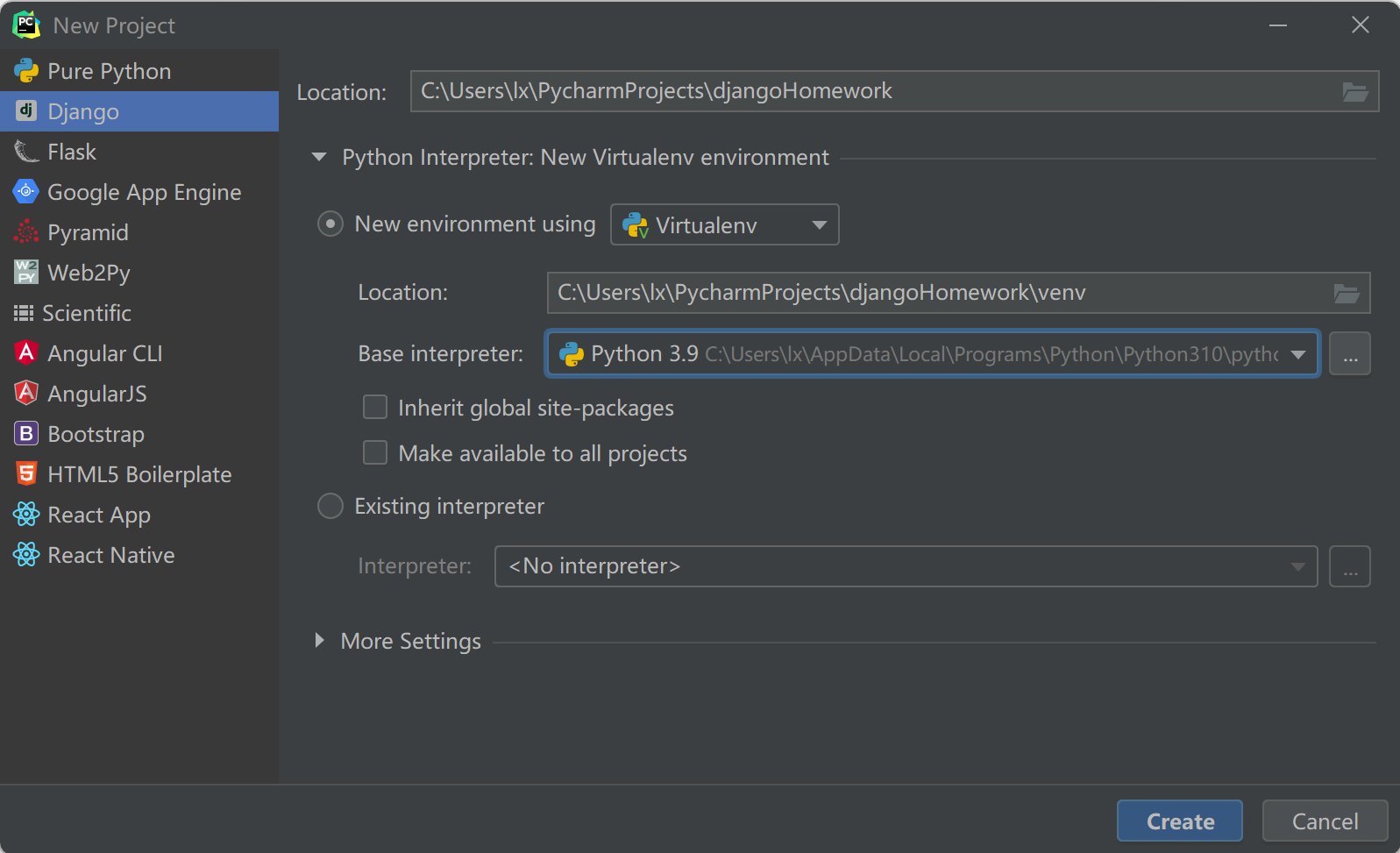Enable Make available to all projects
Viewport: 1400px width, 853px height.
coord(375,452)
